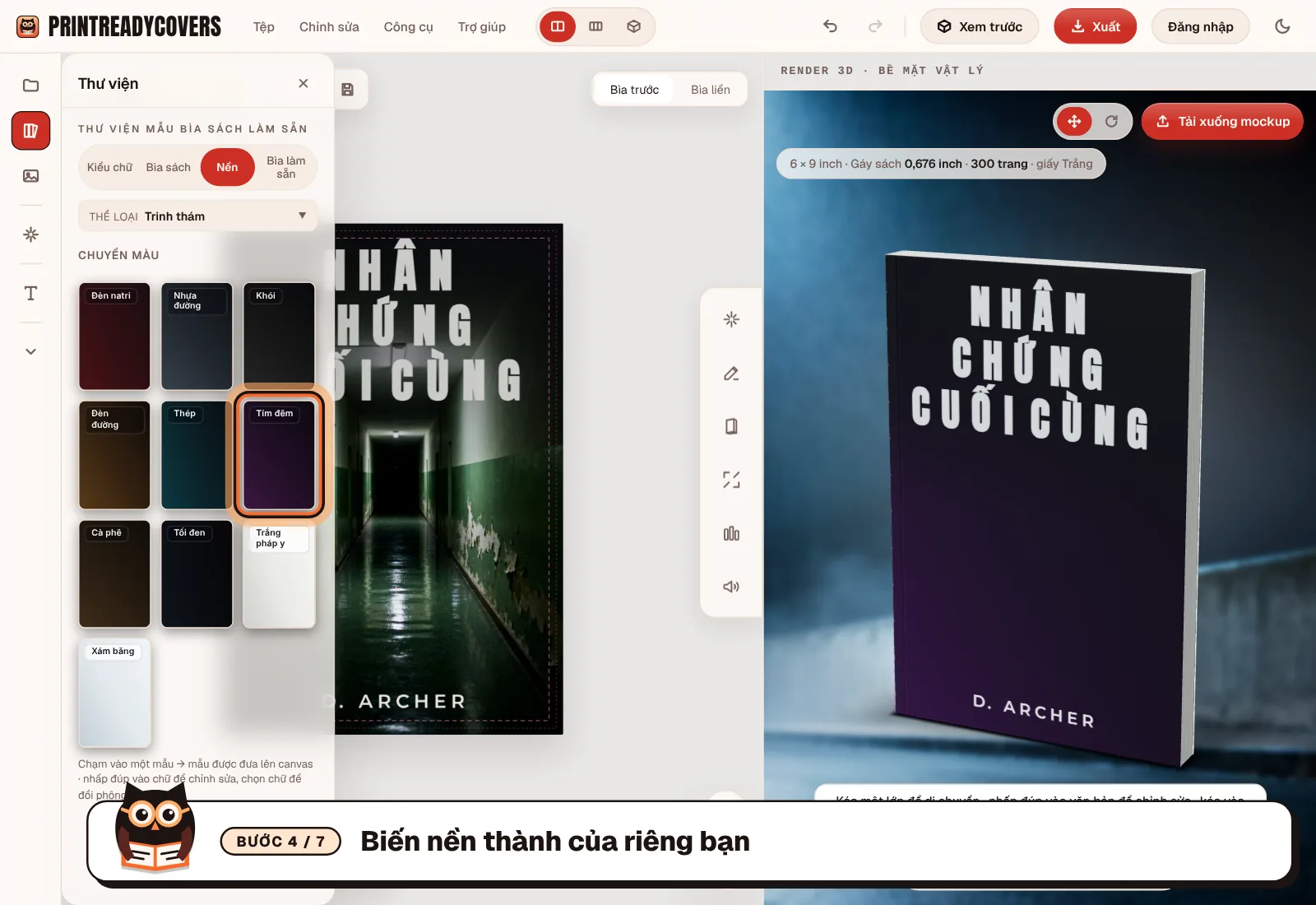Image resolution: width=1316 pixels, height=905 pixels.
Task: Open the Công cụ menu
Action: (408, 26)
